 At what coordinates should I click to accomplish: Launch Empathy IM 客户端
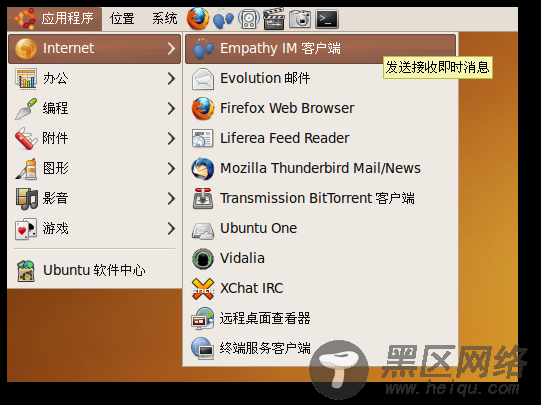click(321, 49)
